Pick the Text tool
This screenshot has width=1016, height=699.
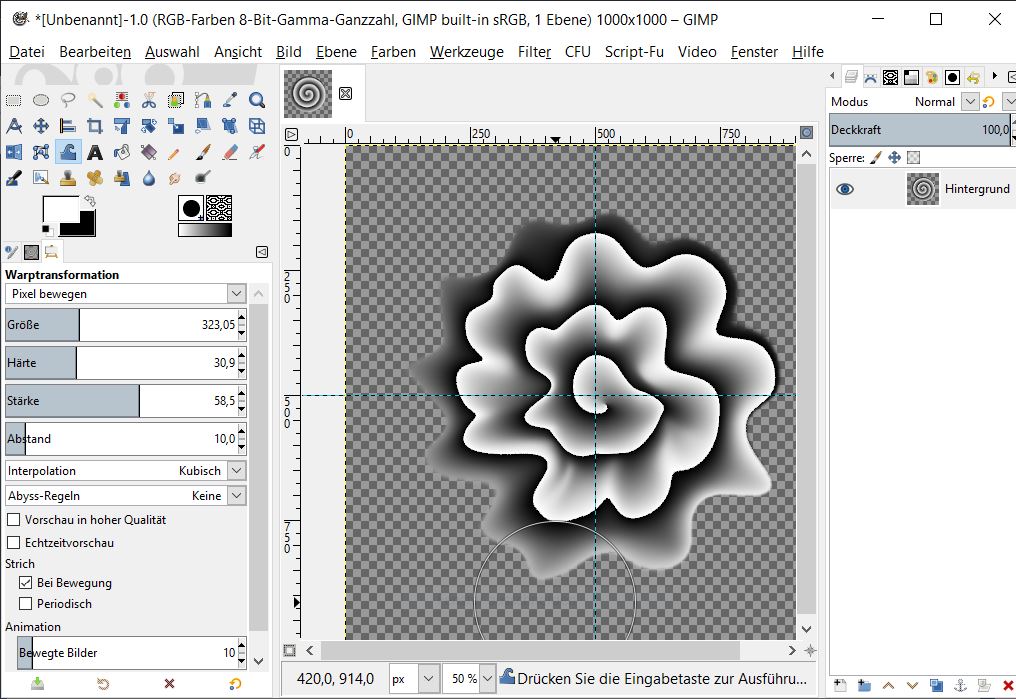pos(95,152)
